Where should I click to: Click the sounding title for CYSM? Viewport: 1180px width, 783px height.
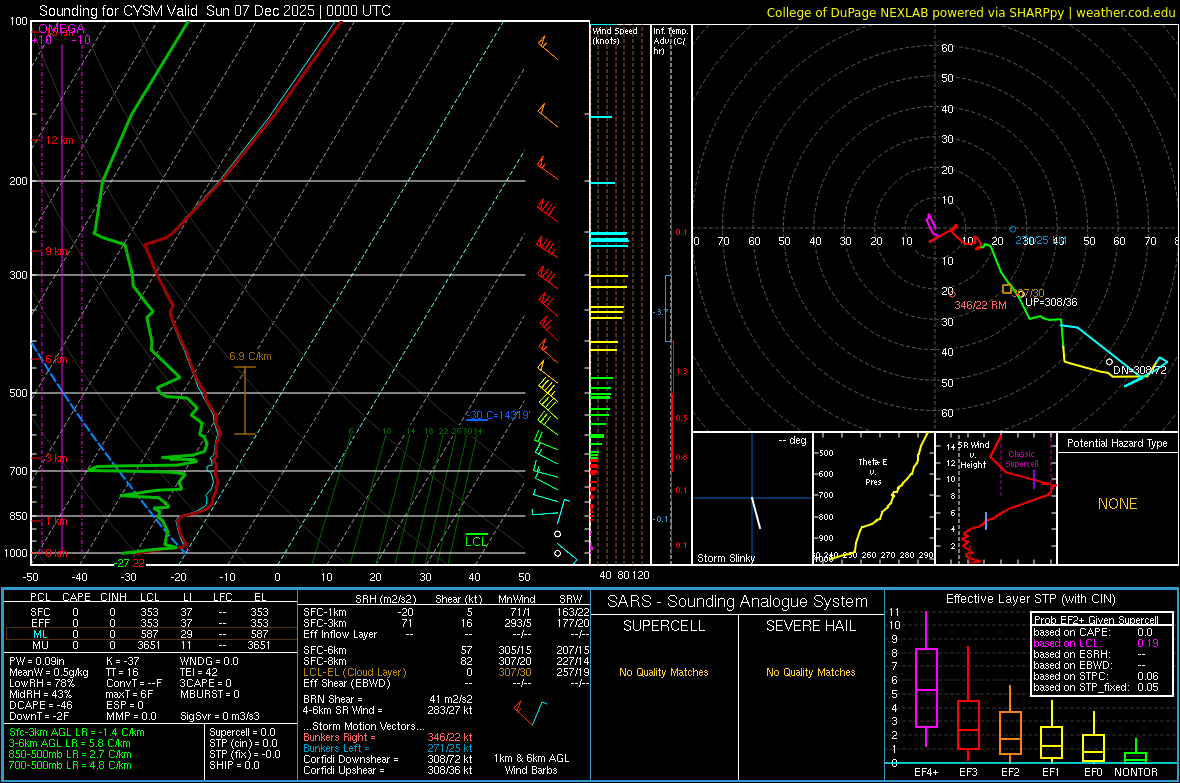tap(214, 11)
